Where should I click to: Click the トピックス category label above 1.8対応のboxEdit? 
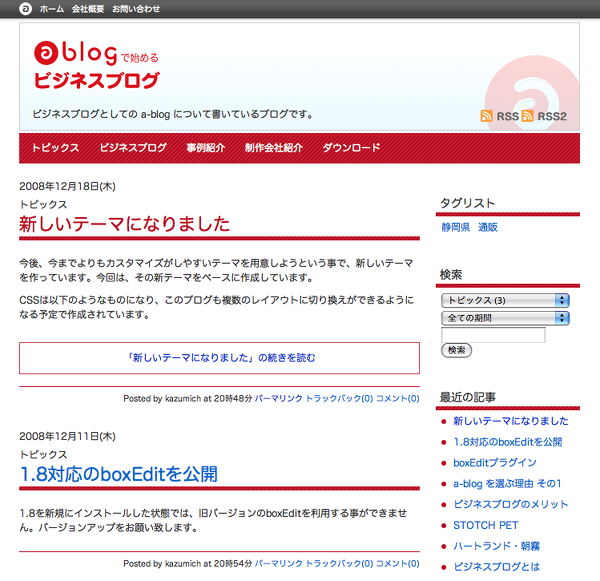click(43, 454)
